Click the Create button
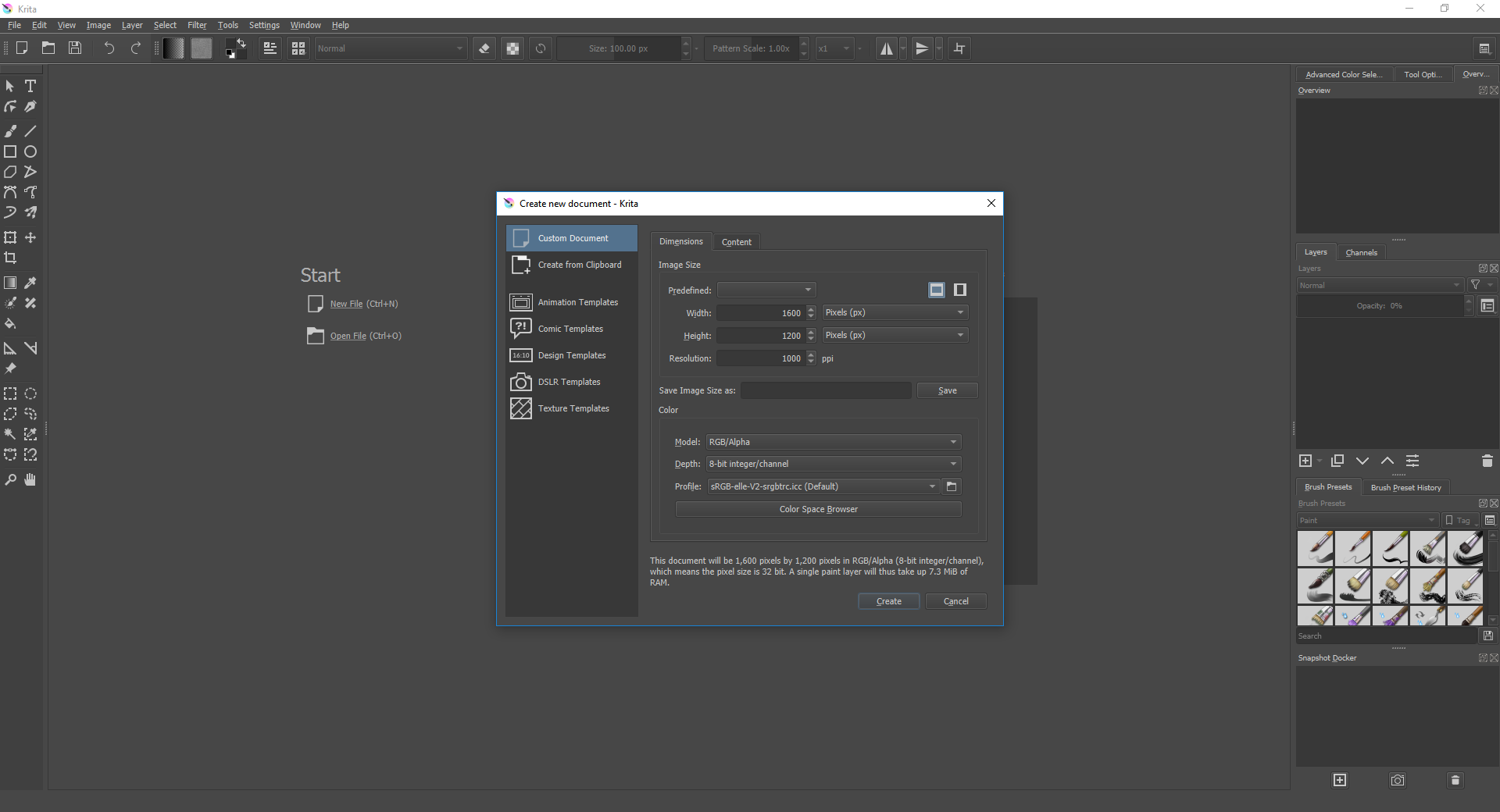 coord(888,601)
